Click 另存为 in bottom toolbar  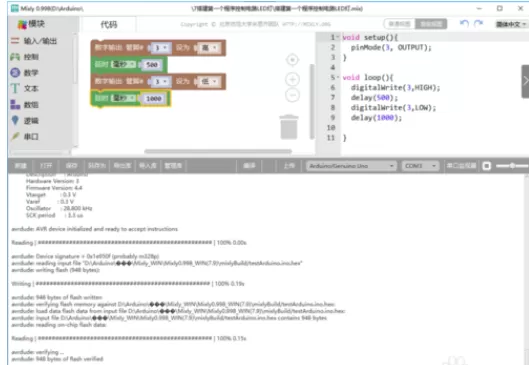(x=96, y=166)
